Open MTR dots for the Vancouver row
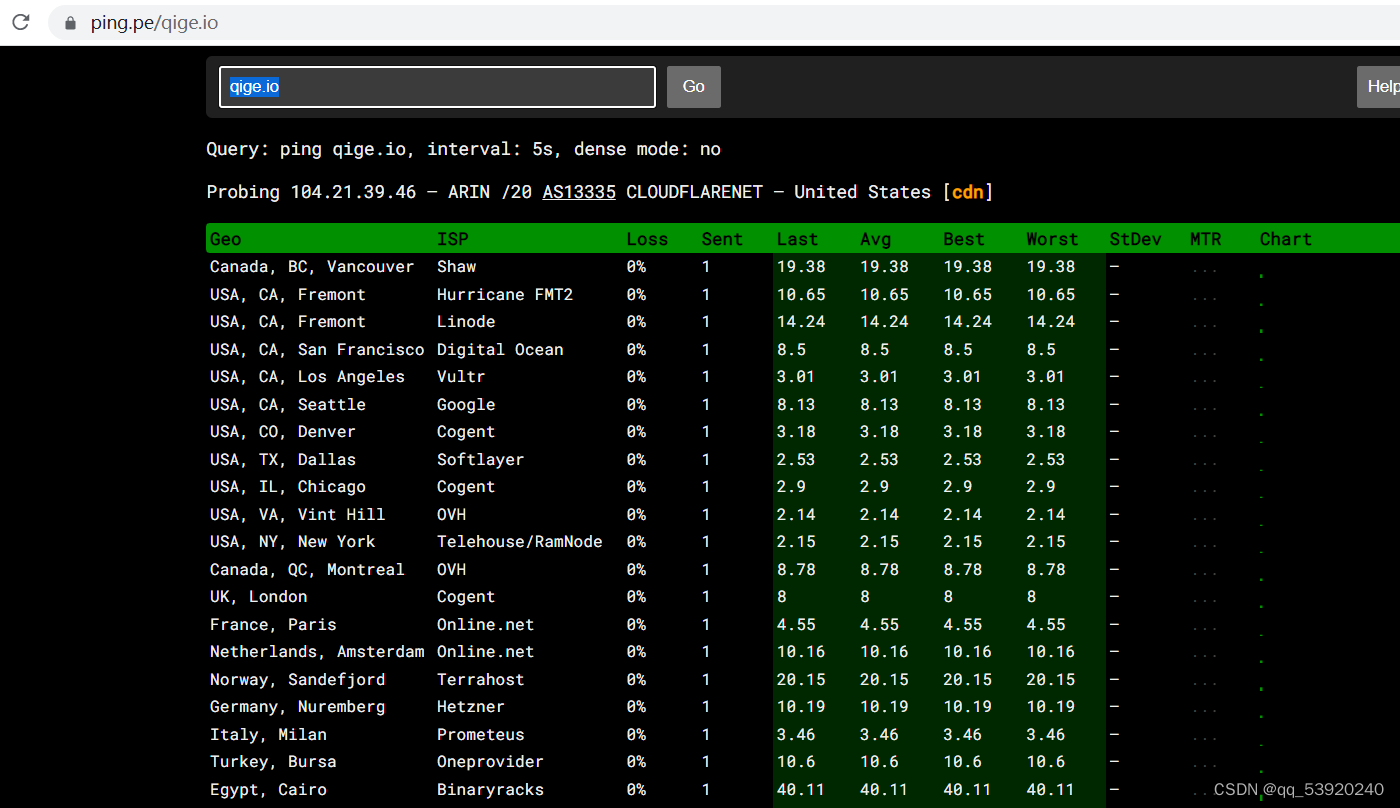Viewport: 1400px width, 808px height. [1205, 269]
